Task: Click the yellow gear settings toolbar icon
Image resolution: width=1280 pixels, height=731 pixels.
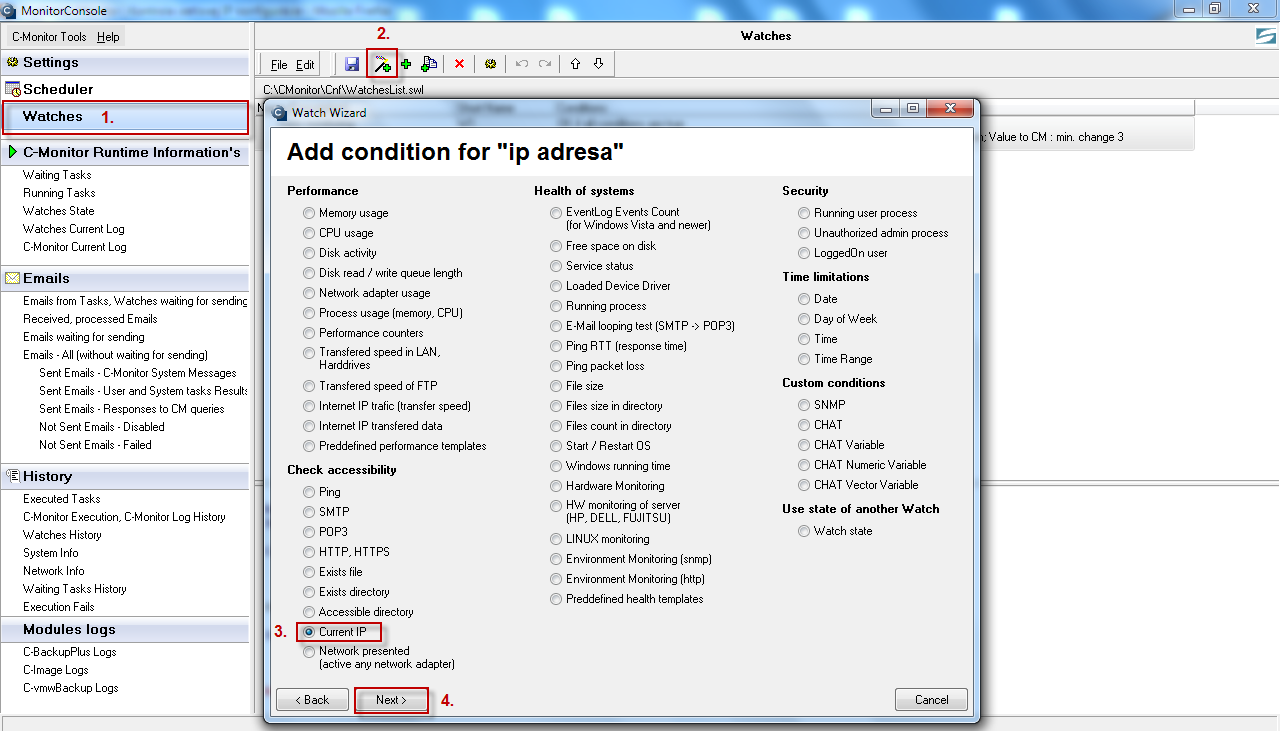Action: pyautogui.click(x=490, y=64)
